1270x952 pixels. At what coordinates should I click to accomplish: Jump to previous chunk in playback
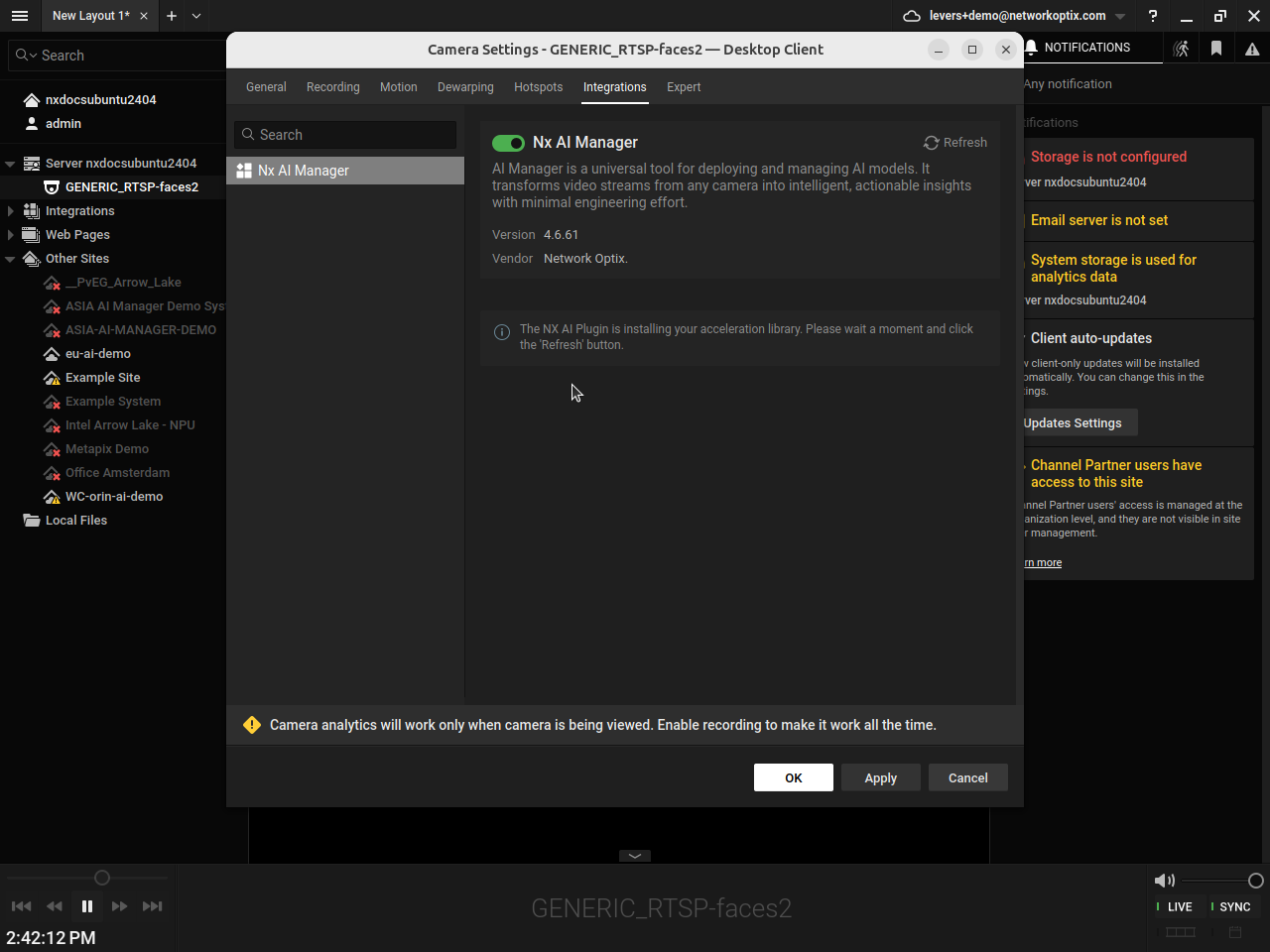point(21,906)
